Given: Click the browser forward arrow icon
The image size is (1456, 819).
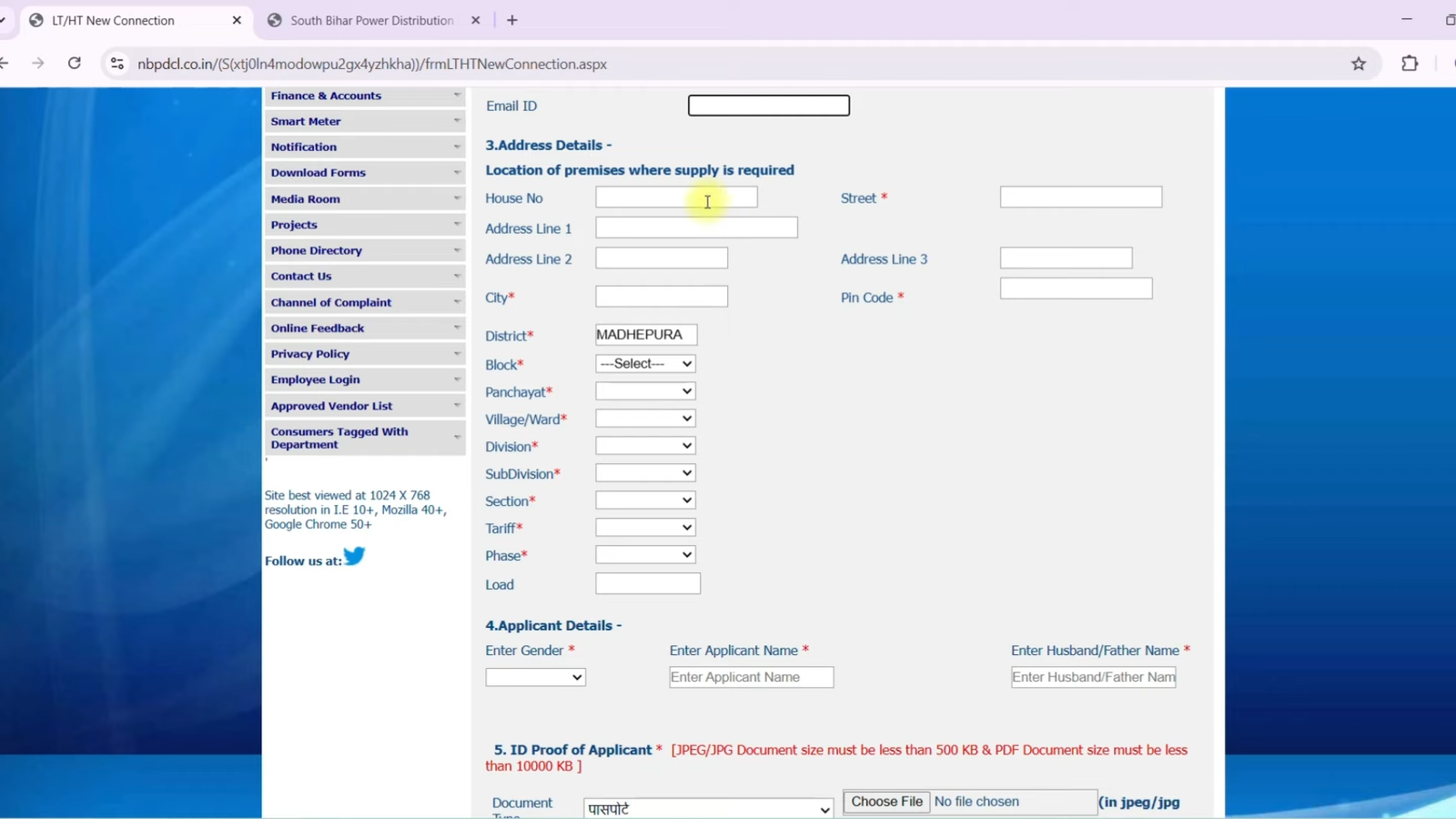Looking at the screenshot, I should point(37,64).
